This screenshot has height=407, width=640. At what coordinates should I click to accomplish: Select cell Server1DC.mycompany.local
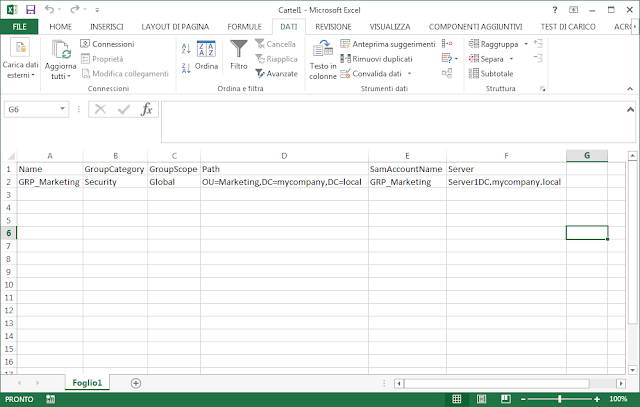click(506, 182)
